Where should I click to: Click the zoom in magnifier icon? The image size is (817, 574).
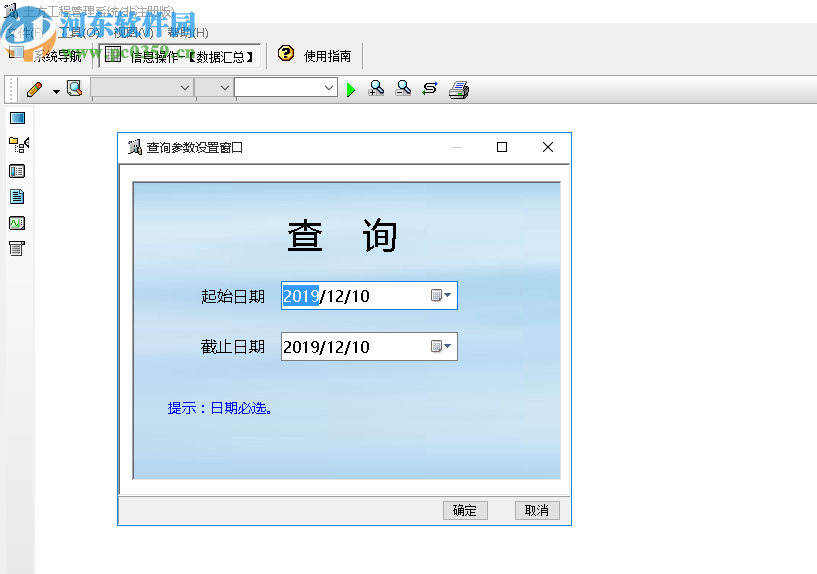(x=376, y=89)
